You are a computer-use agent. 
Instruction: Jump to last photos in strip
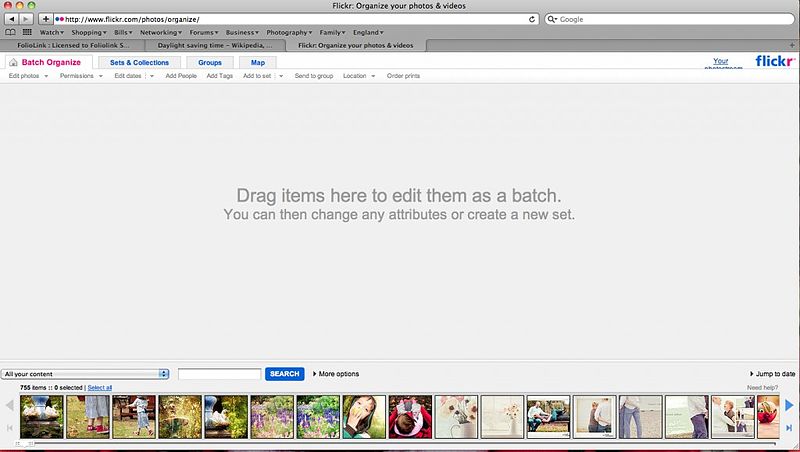(789, 428)
